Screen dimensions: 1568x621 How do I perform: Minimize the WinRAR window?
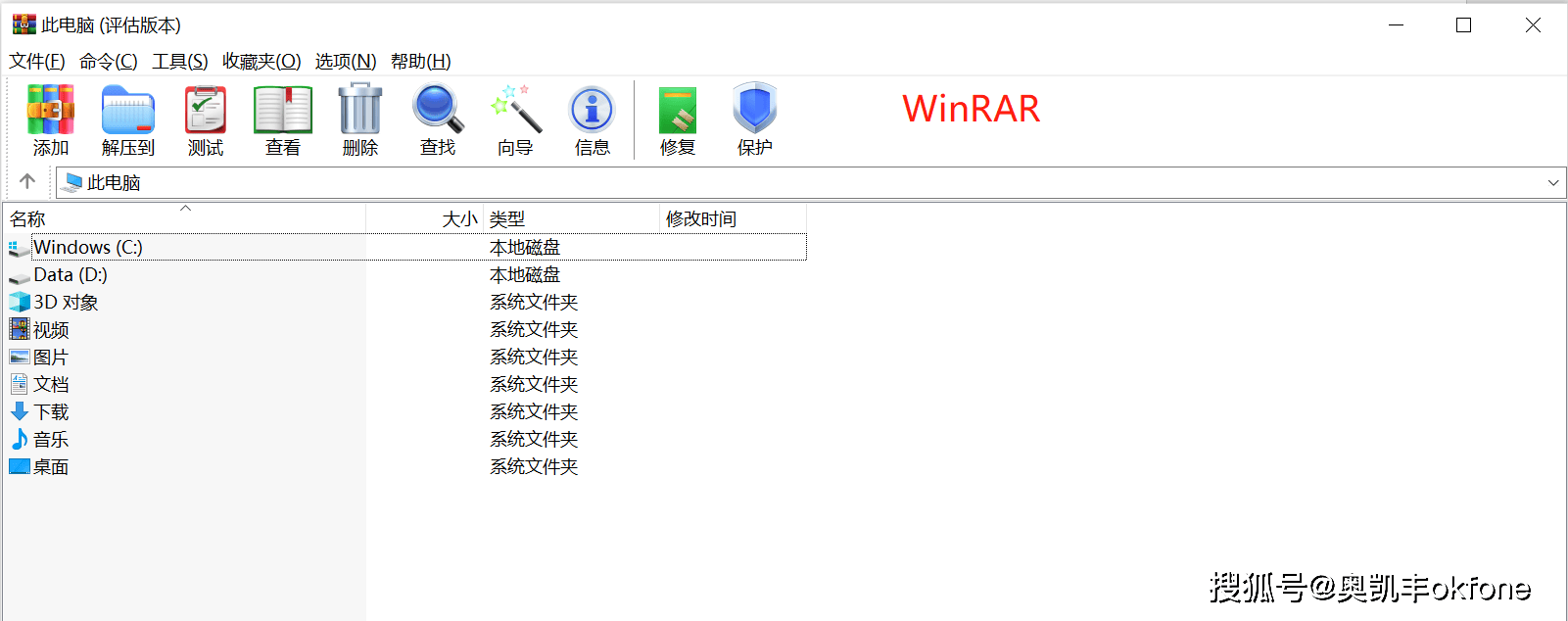[1397, 25]
